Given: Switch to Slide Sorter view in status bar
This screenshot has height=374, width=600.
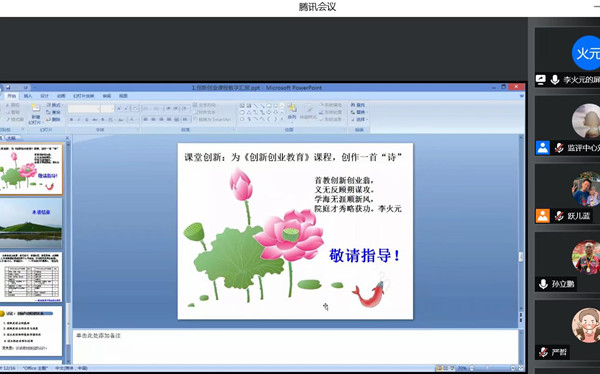Looking at the screenshot, I should [x=445, y=368].
